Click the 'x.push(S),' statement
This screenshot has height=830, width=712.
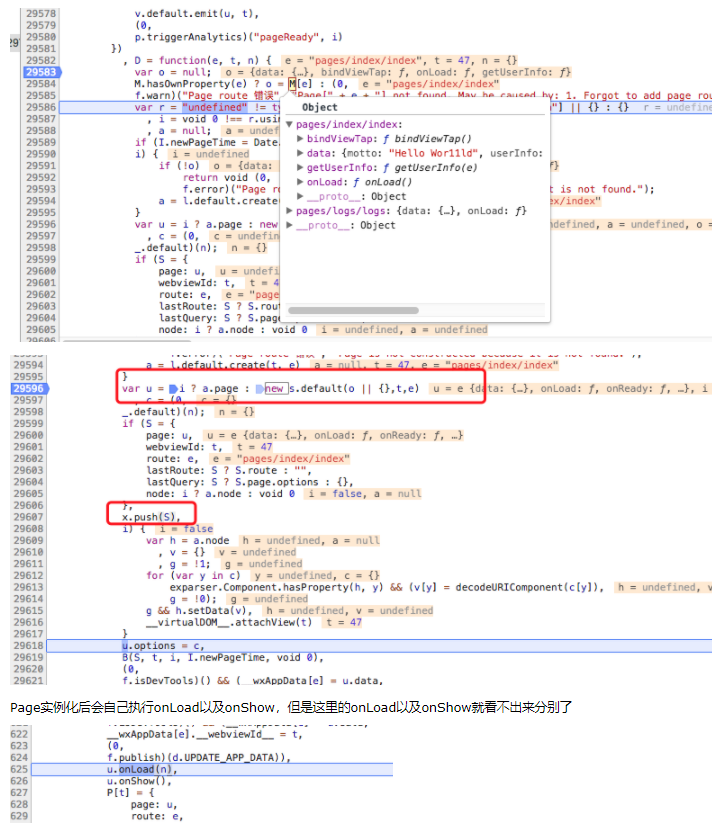click(x=151, y=517)
